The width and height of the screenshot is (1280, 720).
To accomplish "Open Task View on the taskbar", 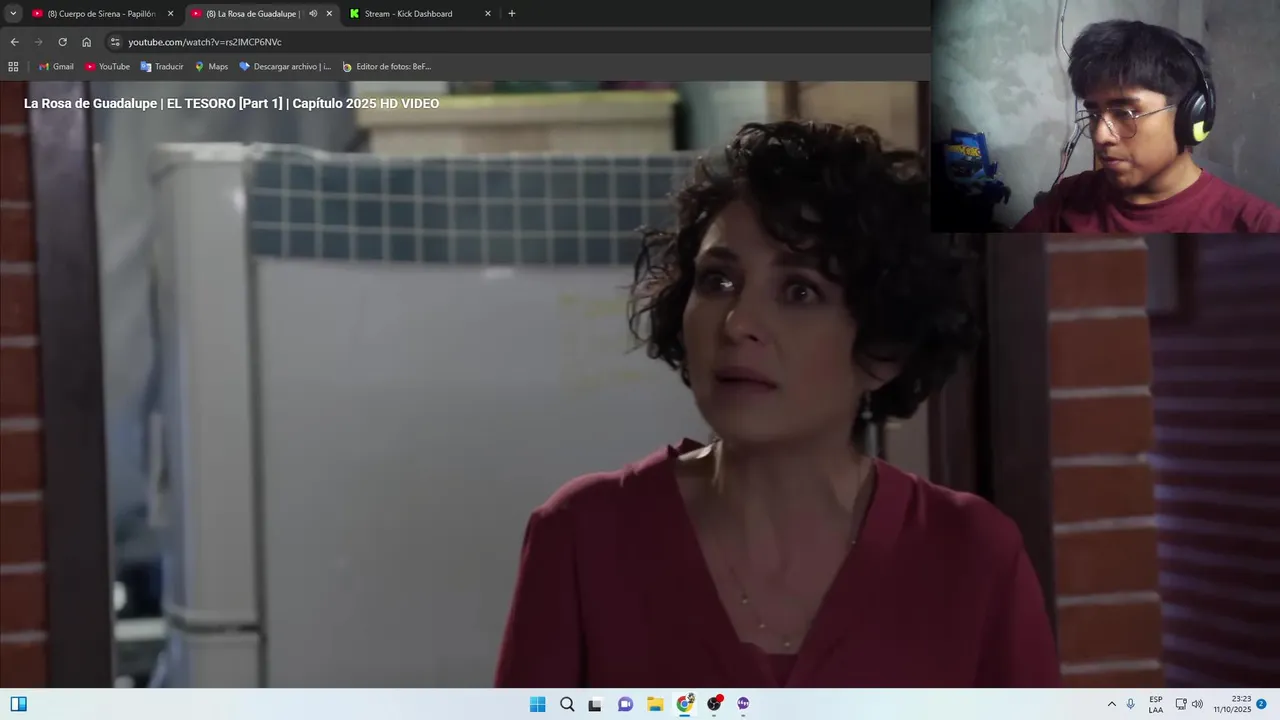I will coord(595,704).
